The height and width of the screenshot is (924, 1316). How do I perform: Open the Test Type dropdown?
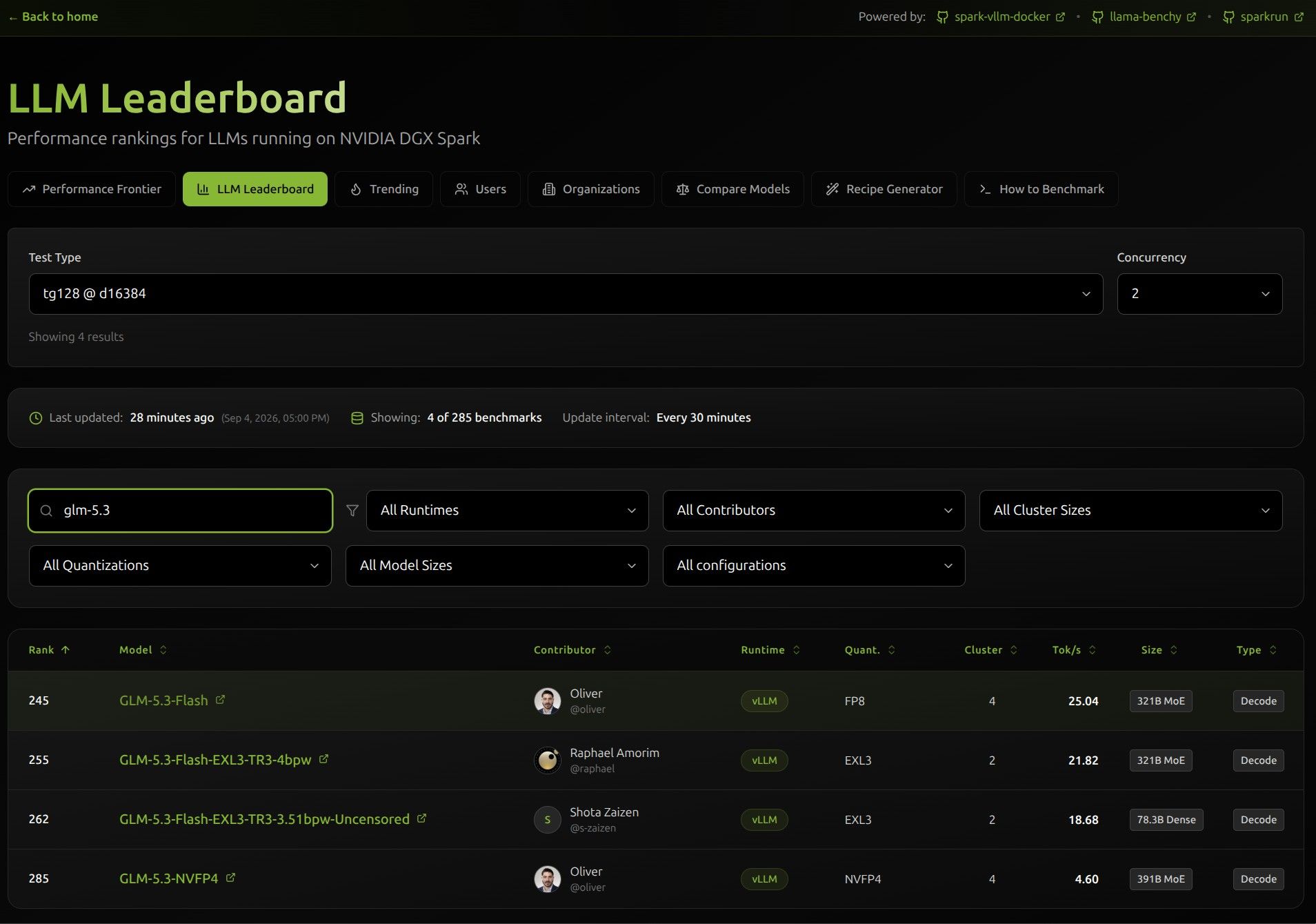pos(566,294)
